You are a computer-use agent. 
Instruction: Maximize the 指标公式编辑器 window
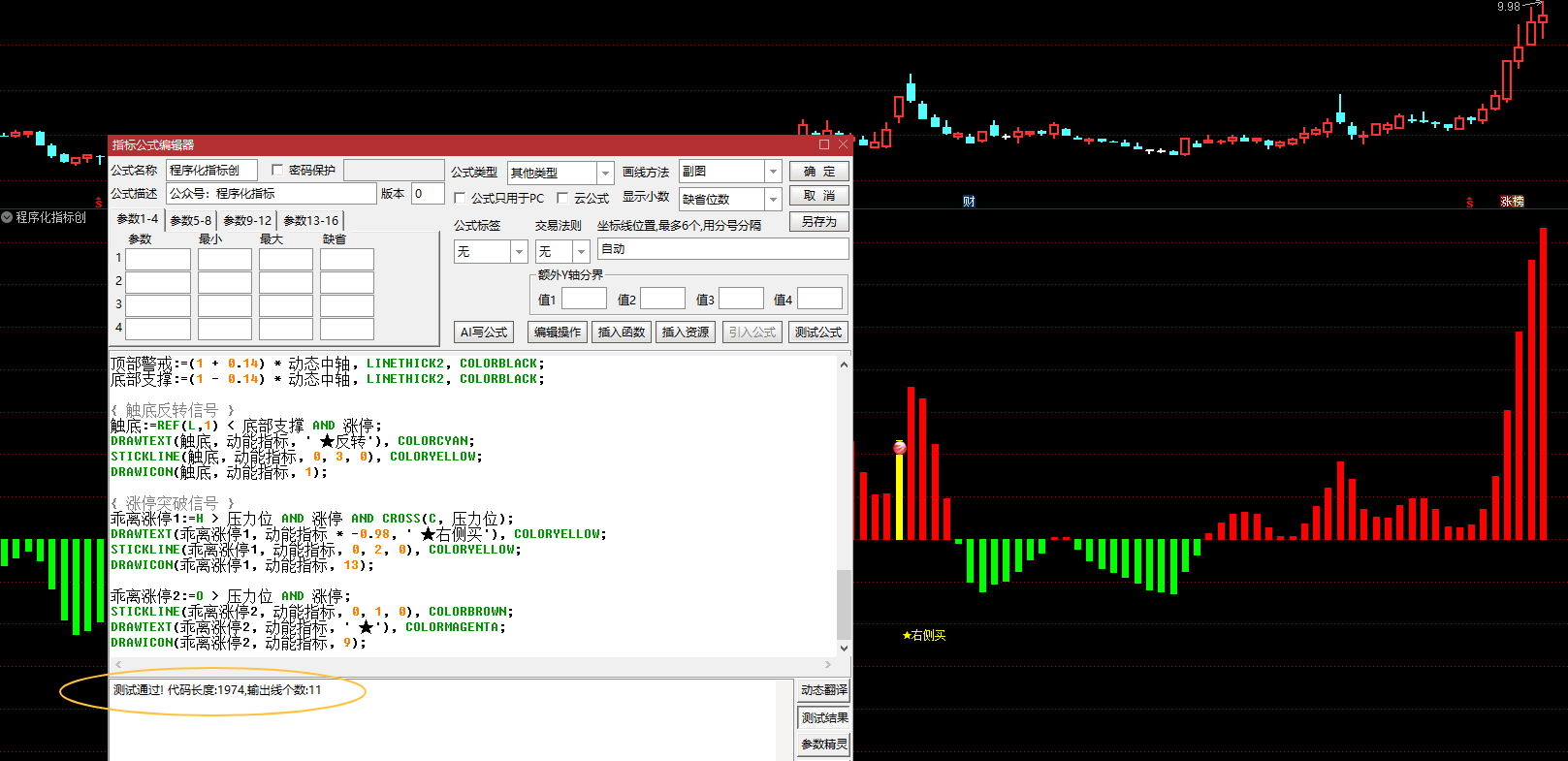tap(824, 144)
